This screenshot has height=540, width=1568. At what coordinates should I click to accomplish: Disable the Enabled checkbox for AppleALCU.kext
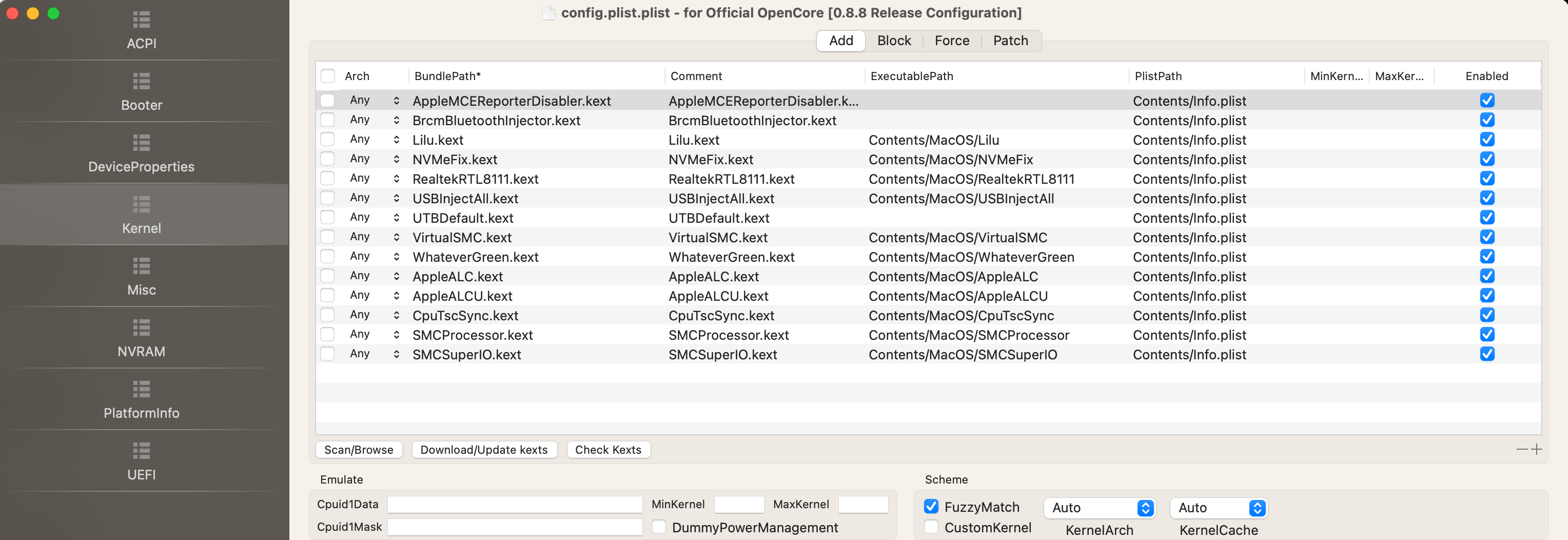pos(1486,295)
